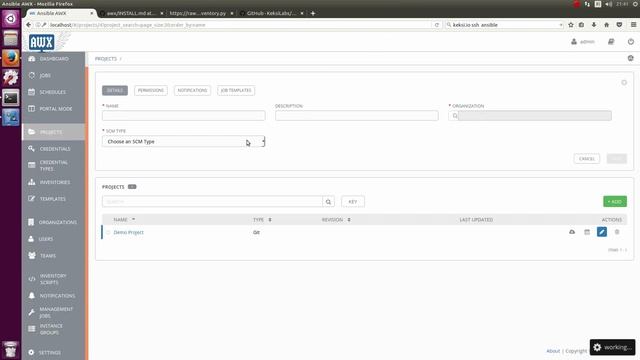
Task: Switch to the Job Templates tab
Action: coord(236,90)
